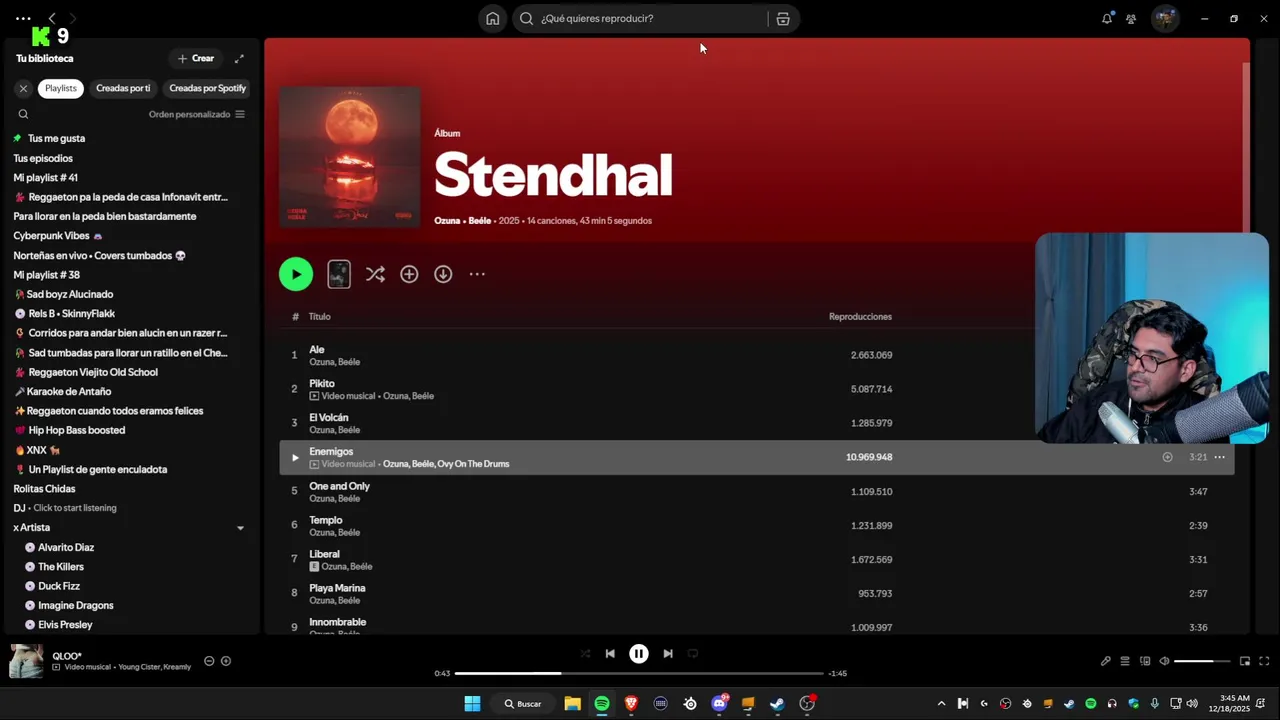Click now playing QLOO* cover thumbnail
The height and width of the screenshot is (720, 1280).
(x=26, y=661)
